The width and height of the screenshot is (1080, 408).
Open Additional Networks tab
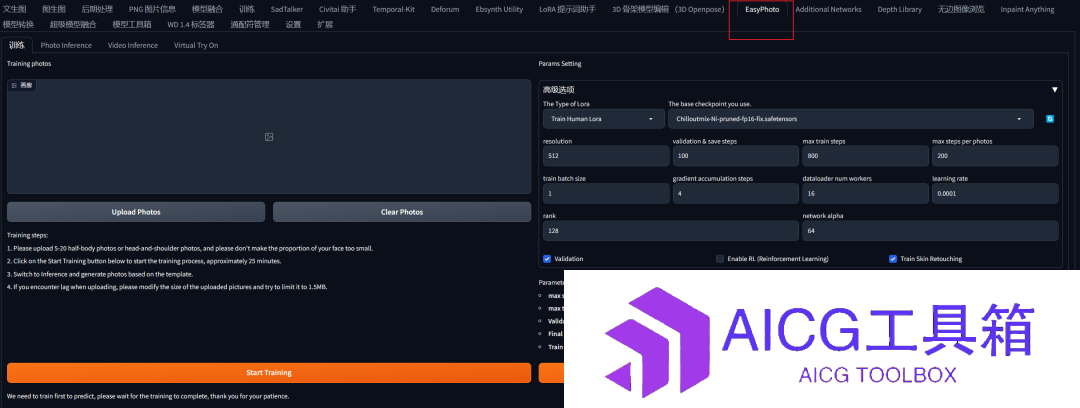tap(828, 10)
